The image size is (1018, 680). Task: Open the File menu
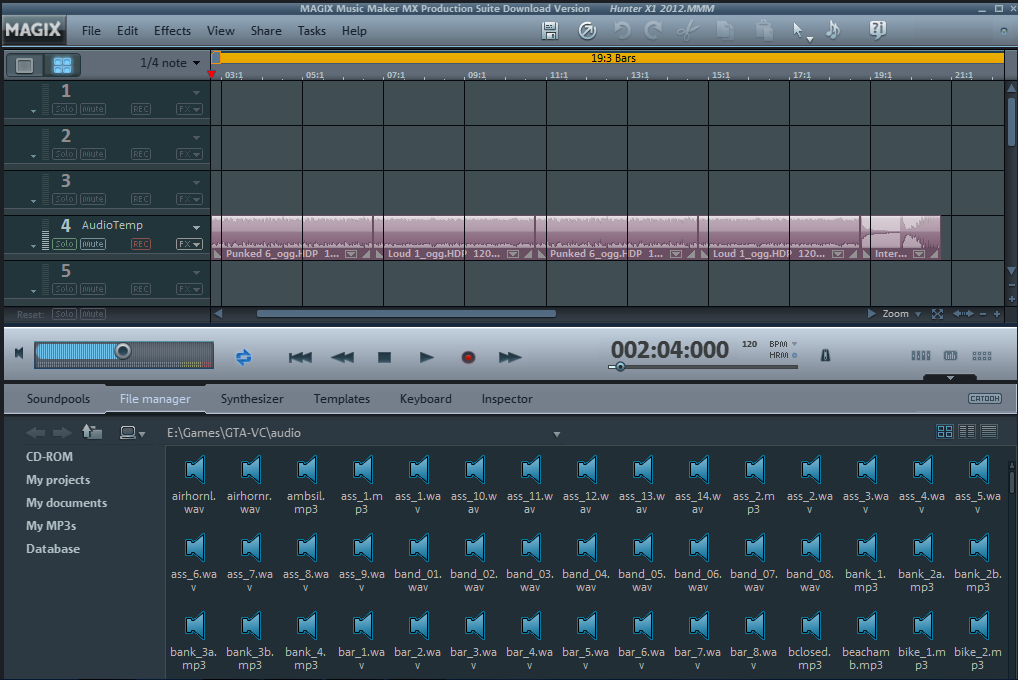point(91,31)
